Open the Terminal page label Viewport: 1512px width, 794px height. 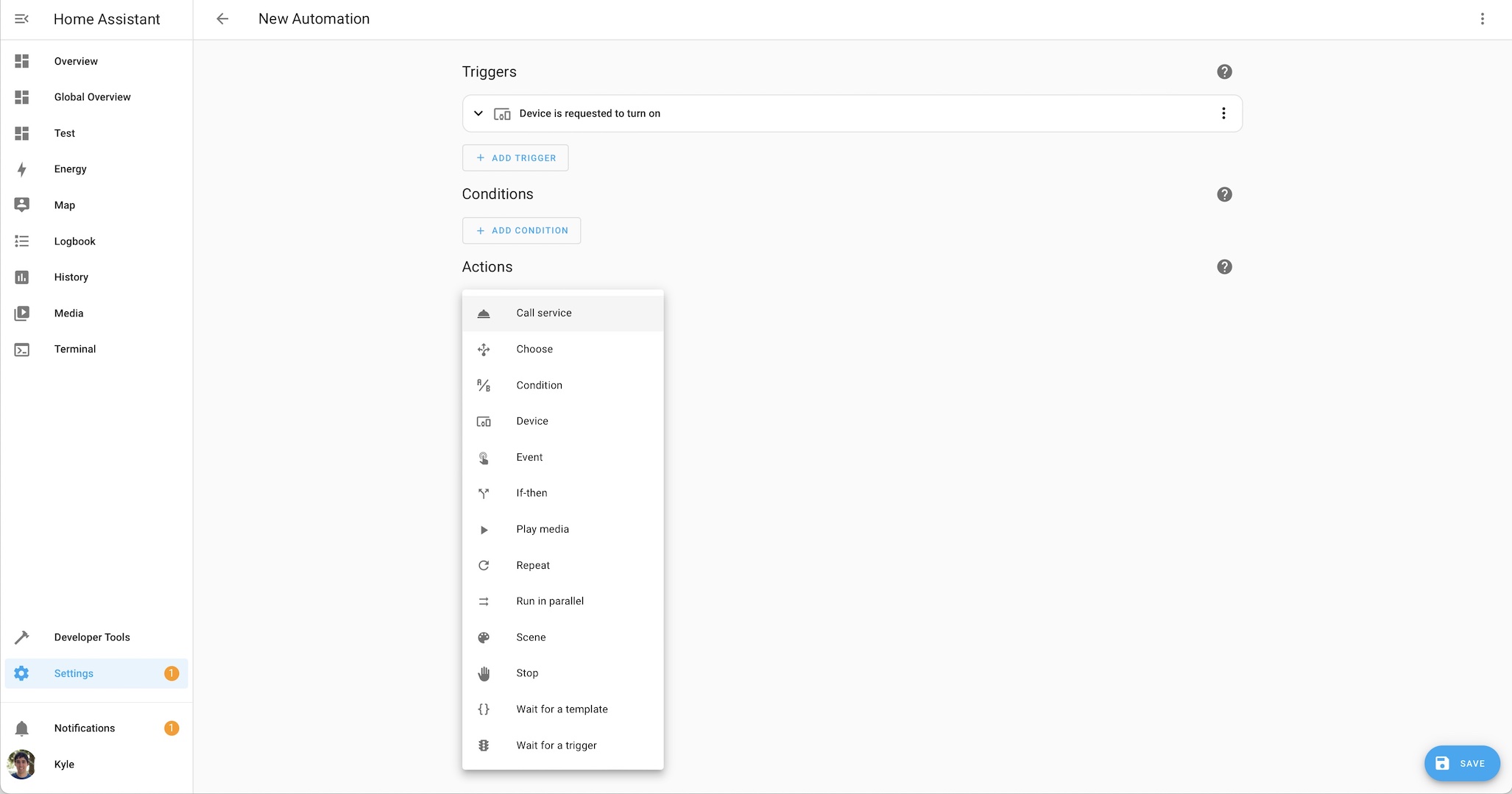click(x=75, y=350)
